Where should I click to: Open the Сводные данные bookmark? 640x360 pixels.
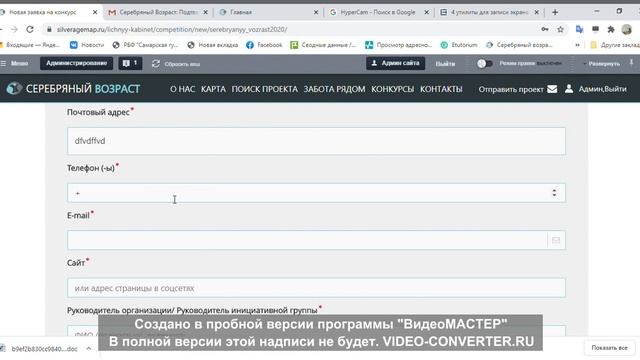click(323, 45)
